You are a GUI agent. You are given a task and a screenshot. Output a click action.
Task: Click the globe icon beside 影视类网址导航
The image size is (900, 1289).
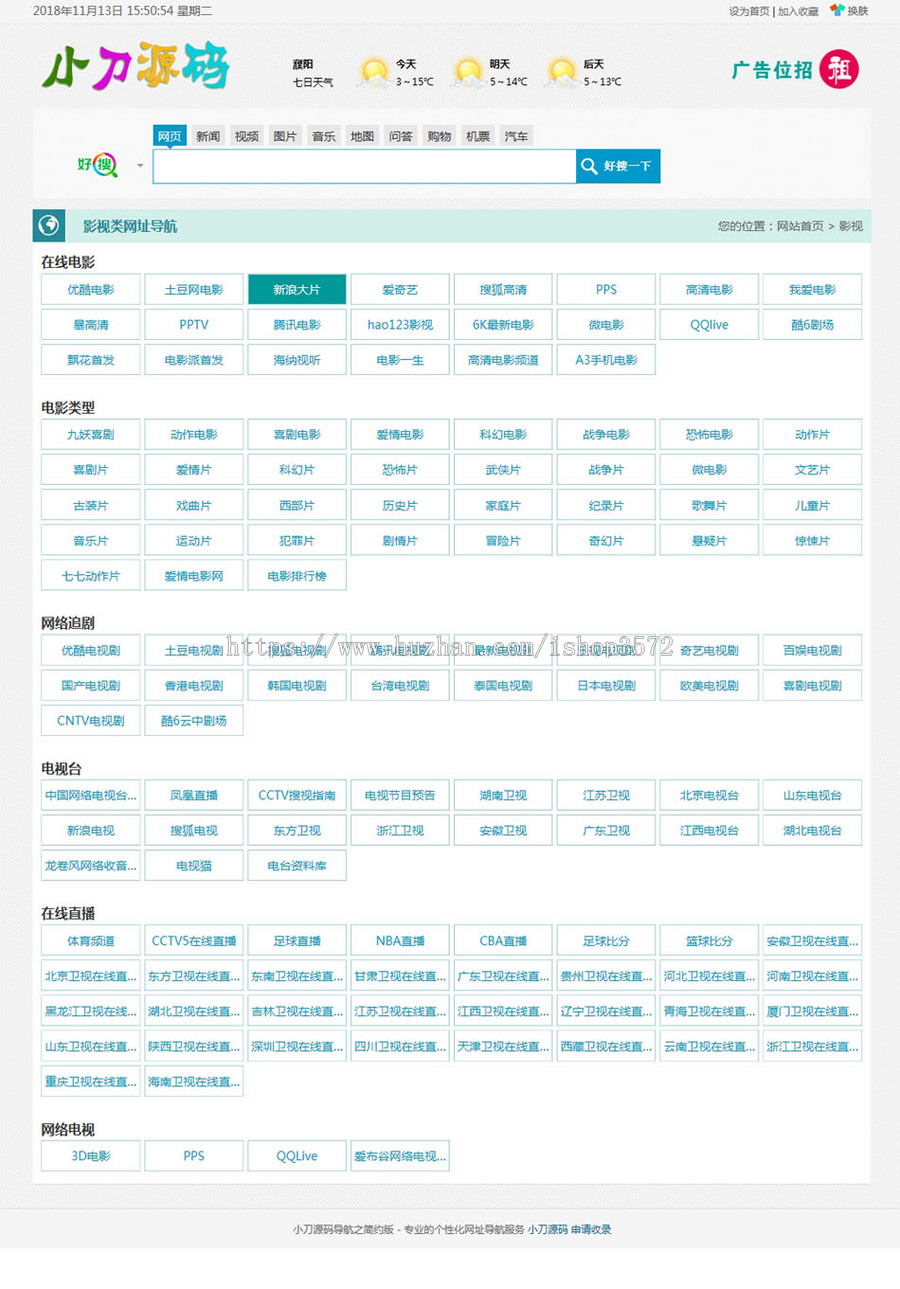[x=48, y=226]
